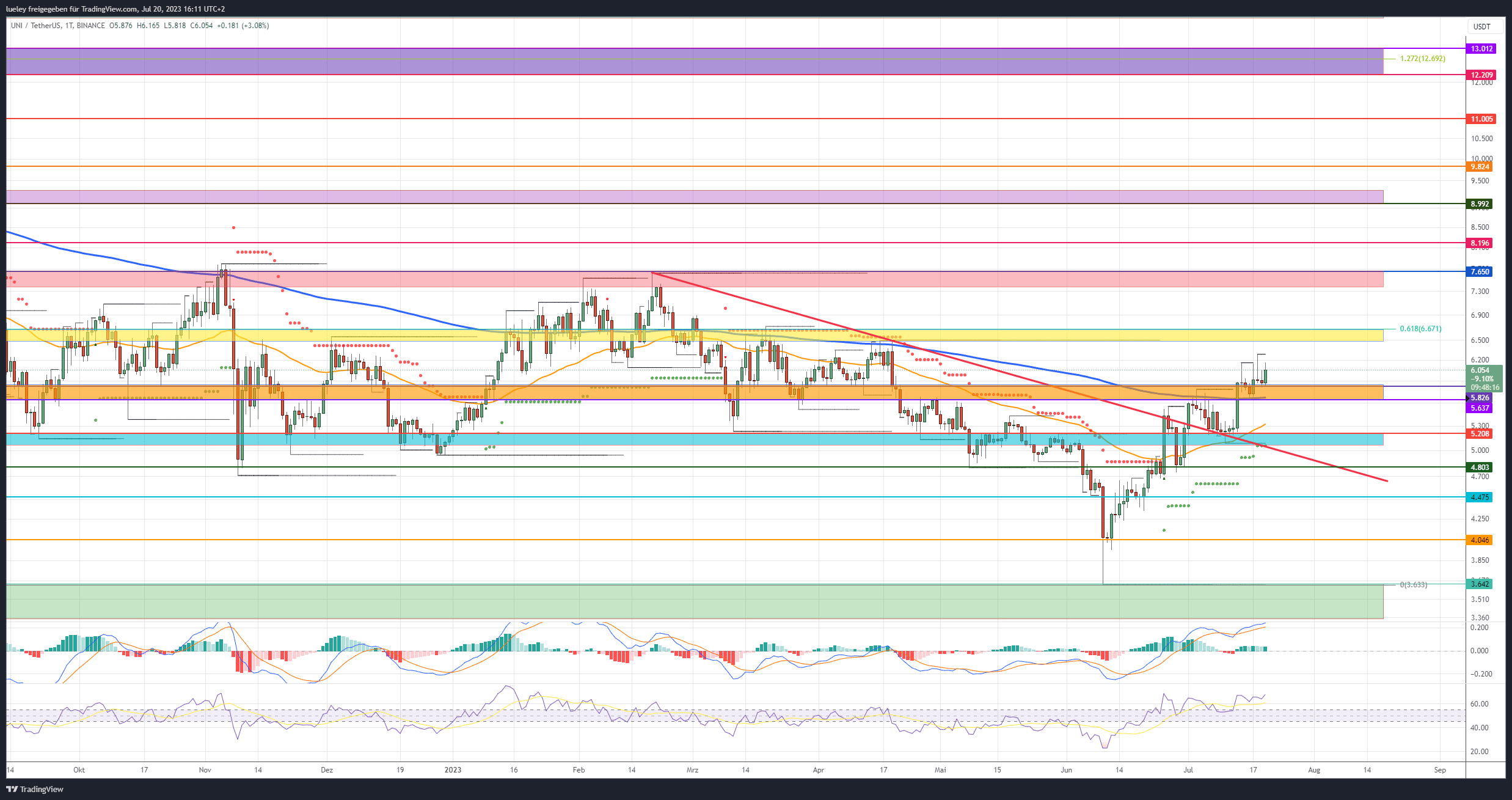The height and width of the screenshot is (800, 1512).
Task: Select the 5.208 red price label
Action: click(x=1479, y=433)
